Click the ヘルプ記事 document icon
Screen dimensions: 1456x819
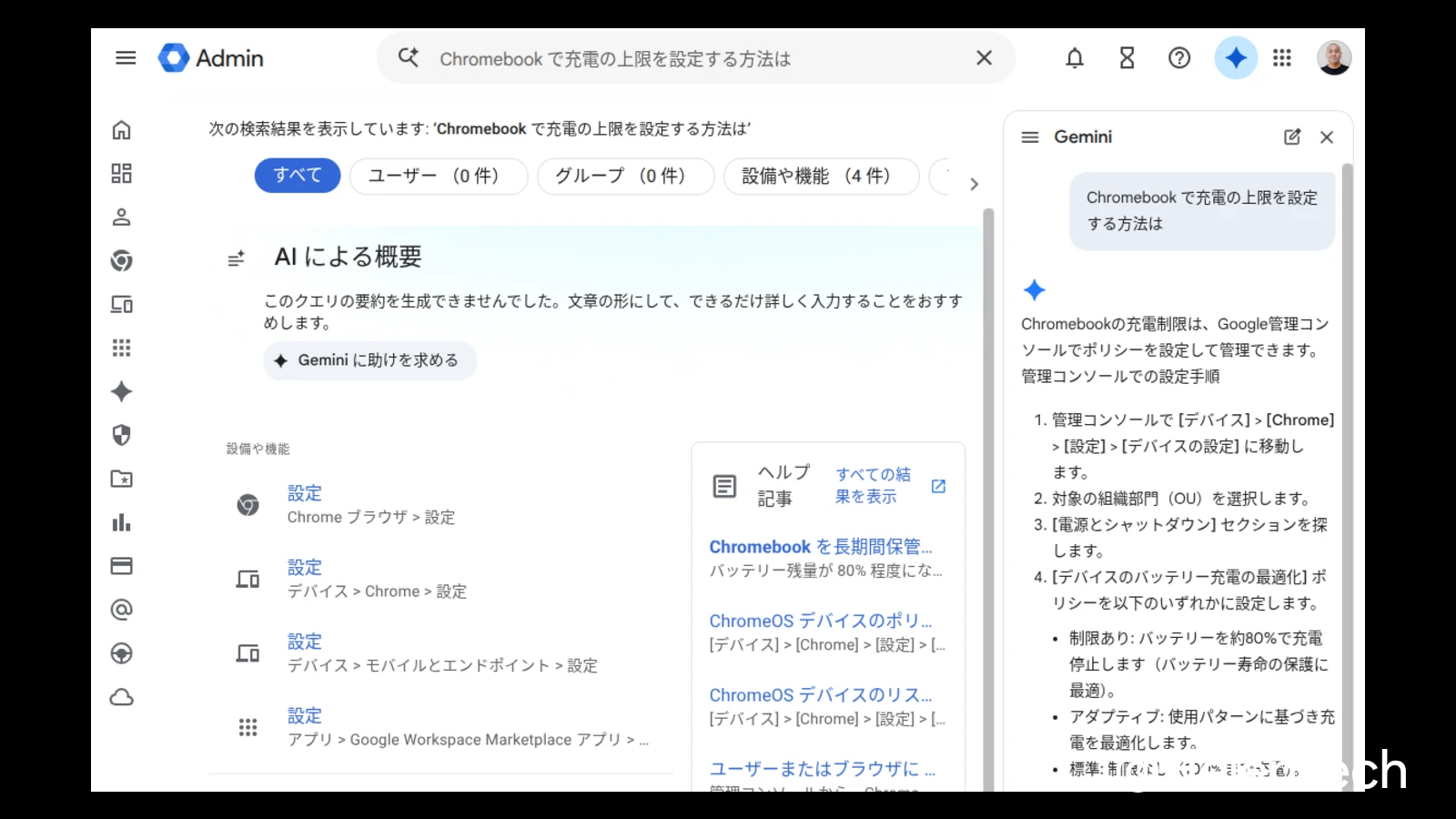(x=724, y=486)
